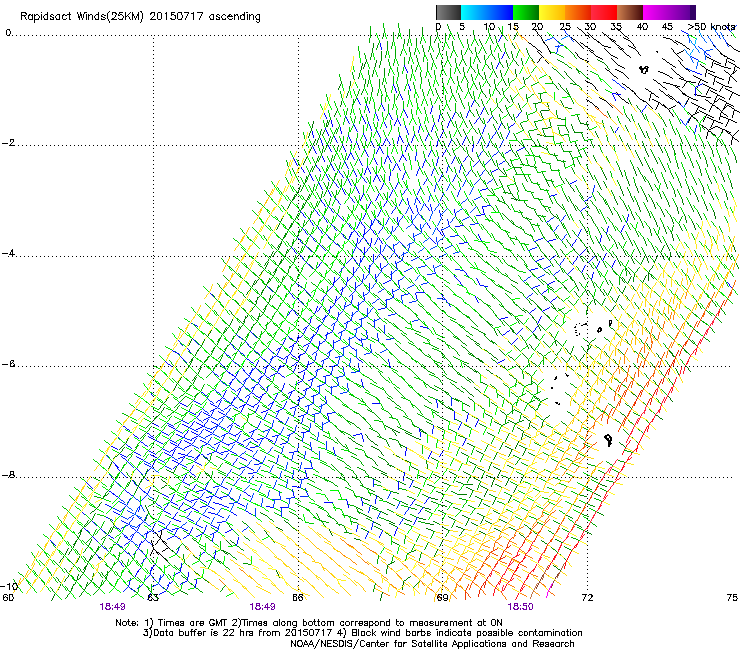Screen dimensions: 740x650
Task: Click the orange 25-30 knots legend segment
Action: point(578,12)
